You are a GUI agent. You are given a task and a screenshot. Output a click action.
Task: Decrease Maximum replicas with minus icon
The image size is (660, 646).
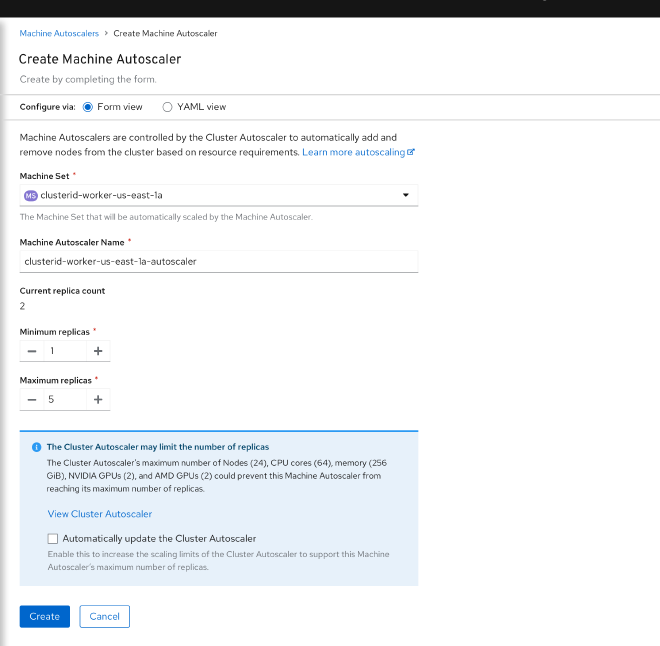coord(32,399)
